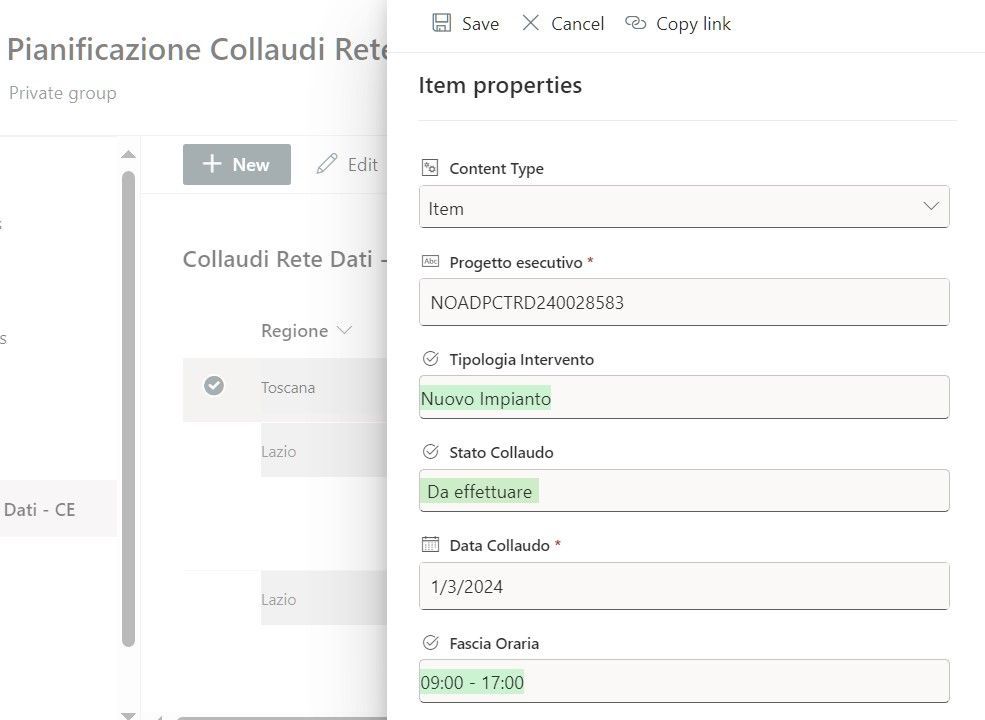Open the Stato Collaudo choice field
The width and height of the screenshot is (985, 720).
684,491
